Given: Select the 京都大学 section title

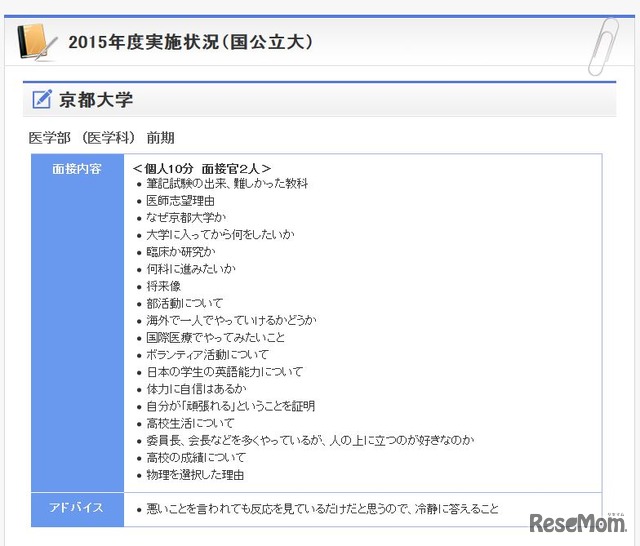Looking at the screenshot, I should tap(96, 100).
